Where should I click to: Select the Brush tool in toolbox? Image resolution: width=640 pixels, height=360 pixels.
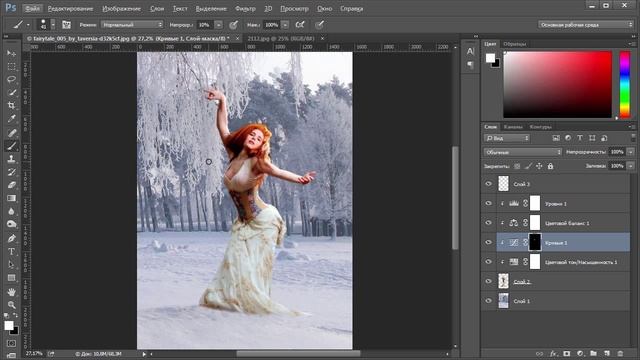(x=11, y=146)
